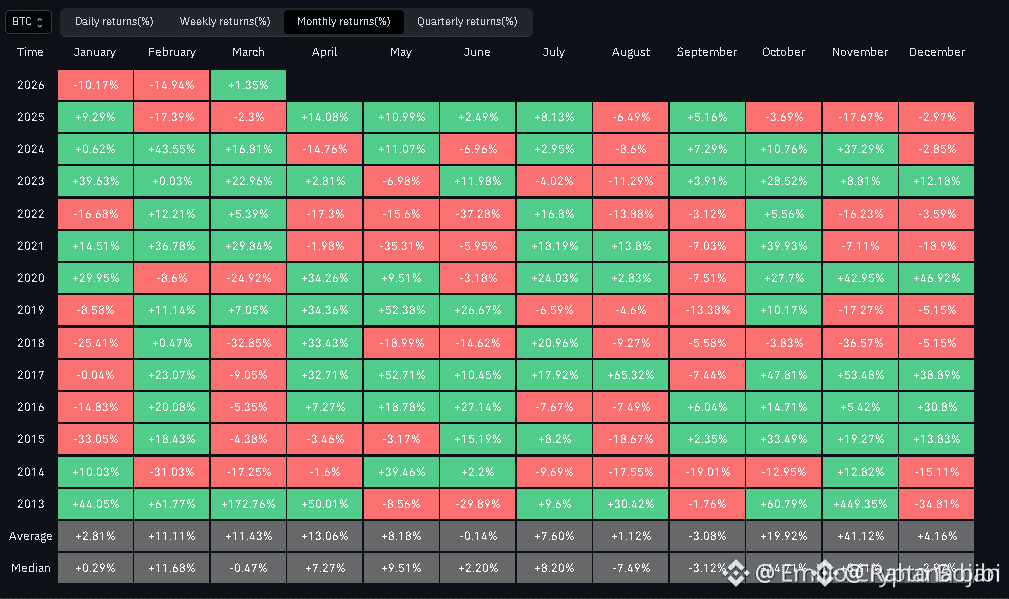Screen dimensions: 1009x599
Task: Select the 2026 row label
Action: click(x=31, y=85)
